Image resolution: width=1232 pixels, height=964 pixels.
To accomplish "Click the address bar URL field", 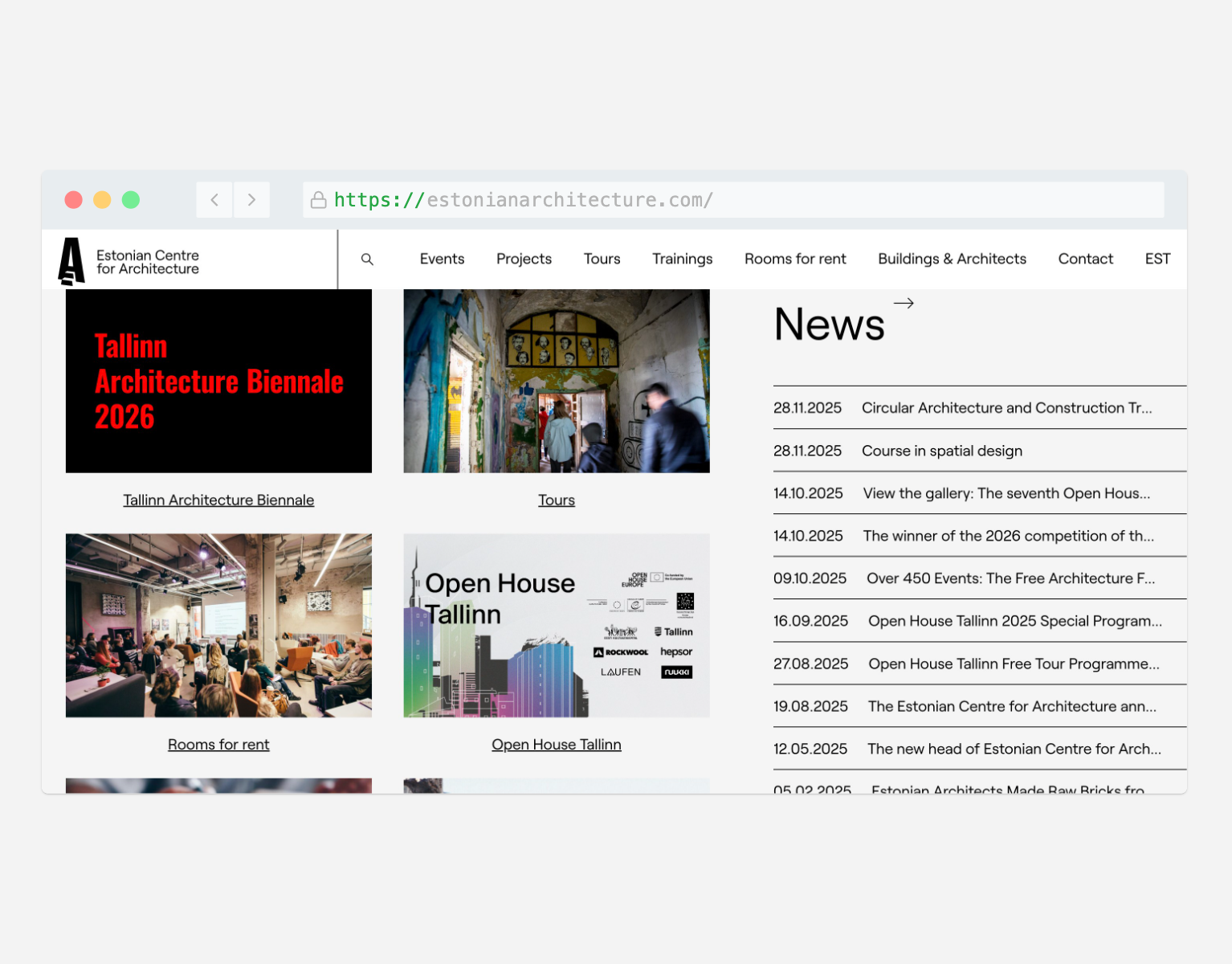I will pos(732,200).
